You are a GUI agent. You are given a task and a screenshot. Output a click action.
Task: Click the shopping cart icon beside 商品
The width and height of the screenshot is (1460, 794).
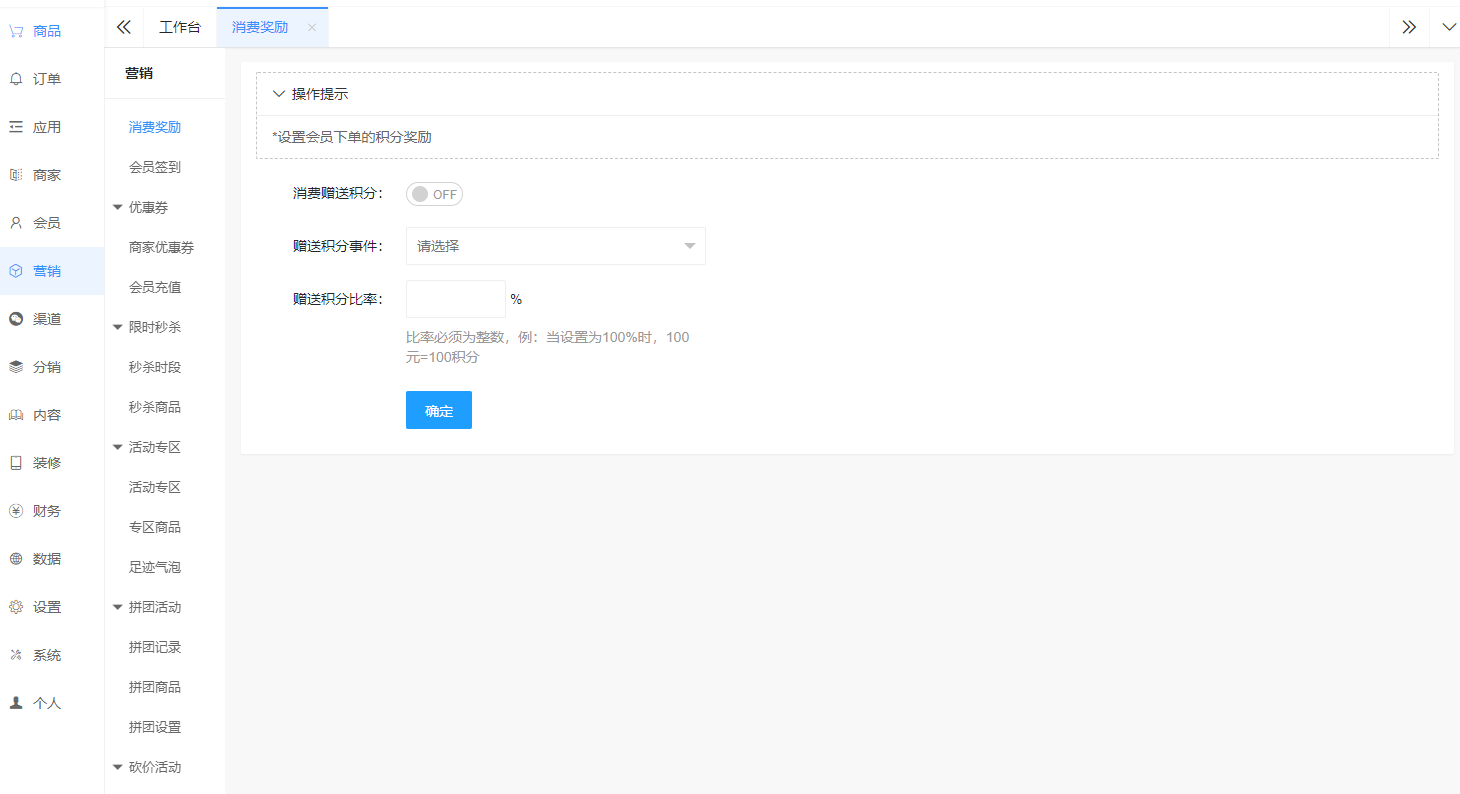tap(16, 31)
